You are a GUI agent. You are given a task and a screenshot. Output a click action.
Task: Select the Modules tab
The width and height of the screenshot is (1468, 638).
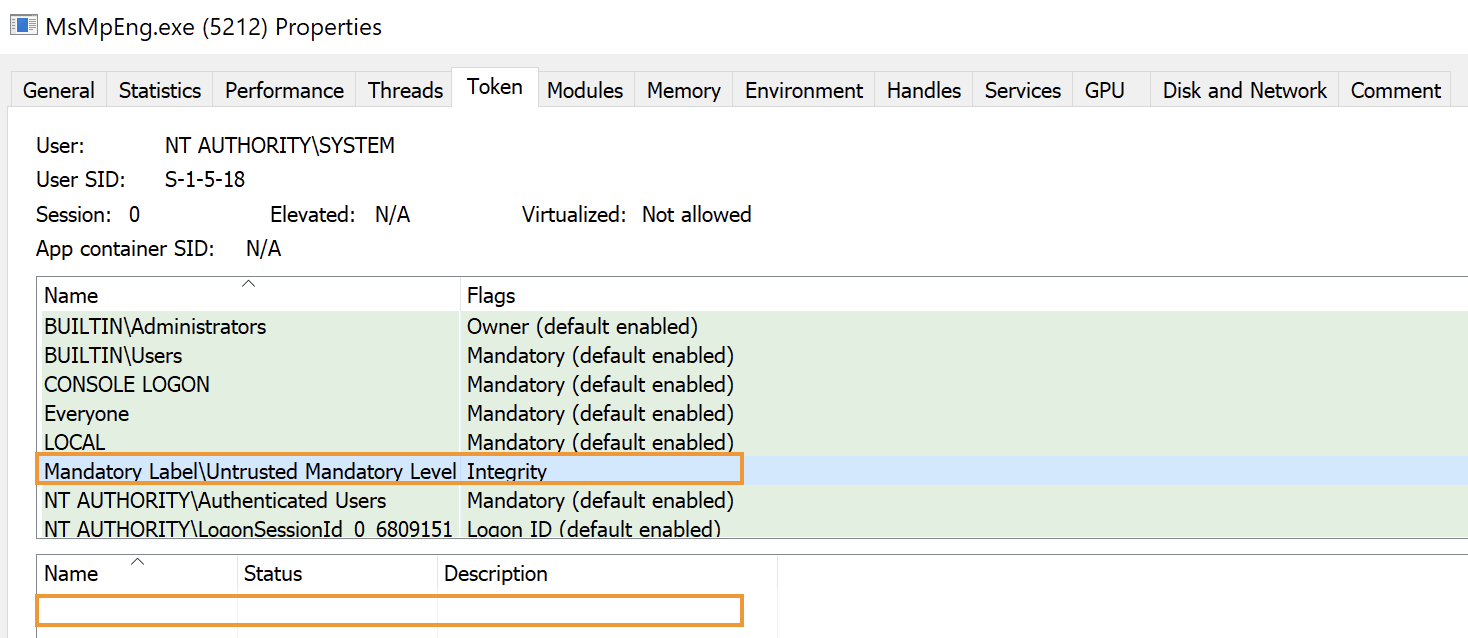585,90
